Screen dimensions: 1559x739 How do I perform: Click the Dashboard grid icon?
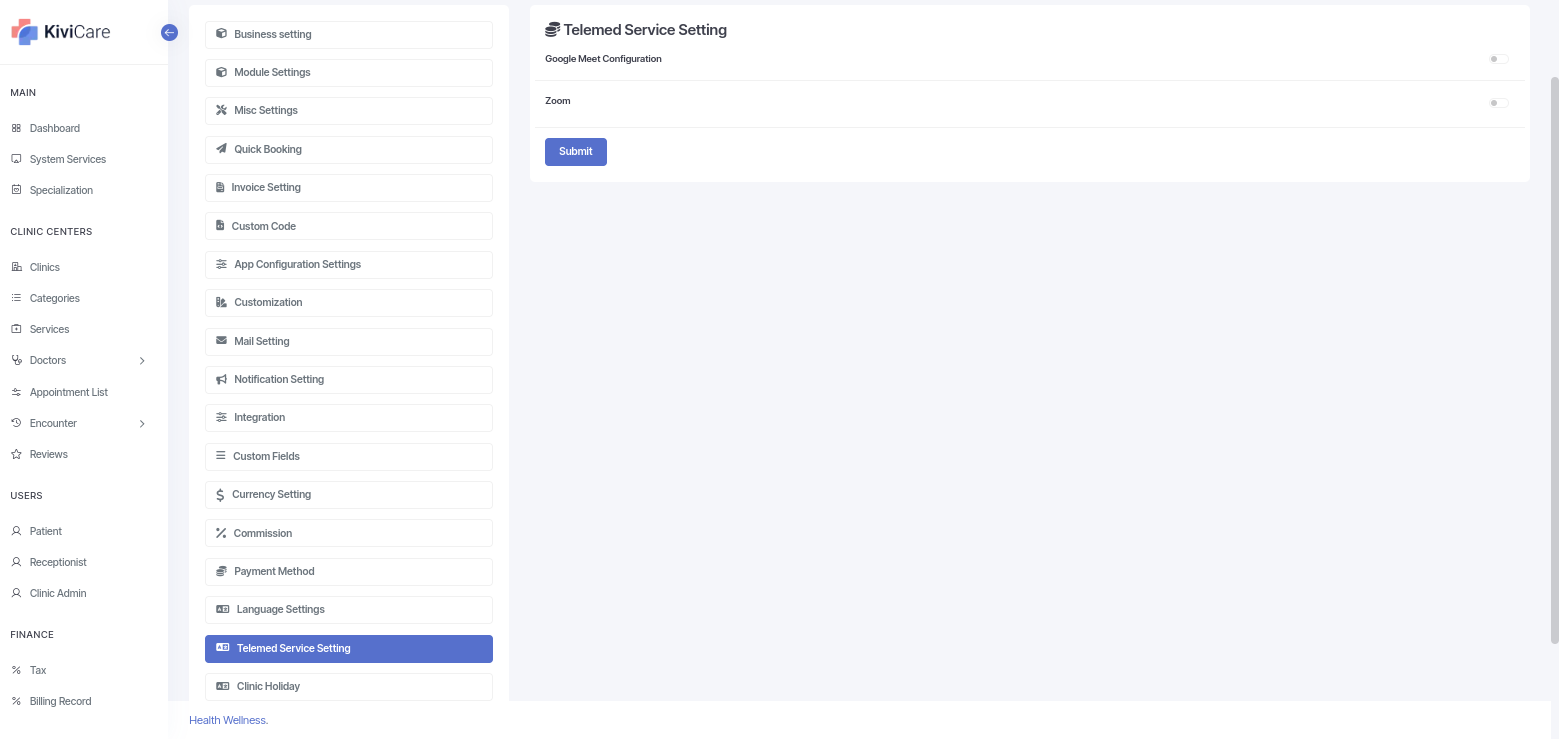16,128
